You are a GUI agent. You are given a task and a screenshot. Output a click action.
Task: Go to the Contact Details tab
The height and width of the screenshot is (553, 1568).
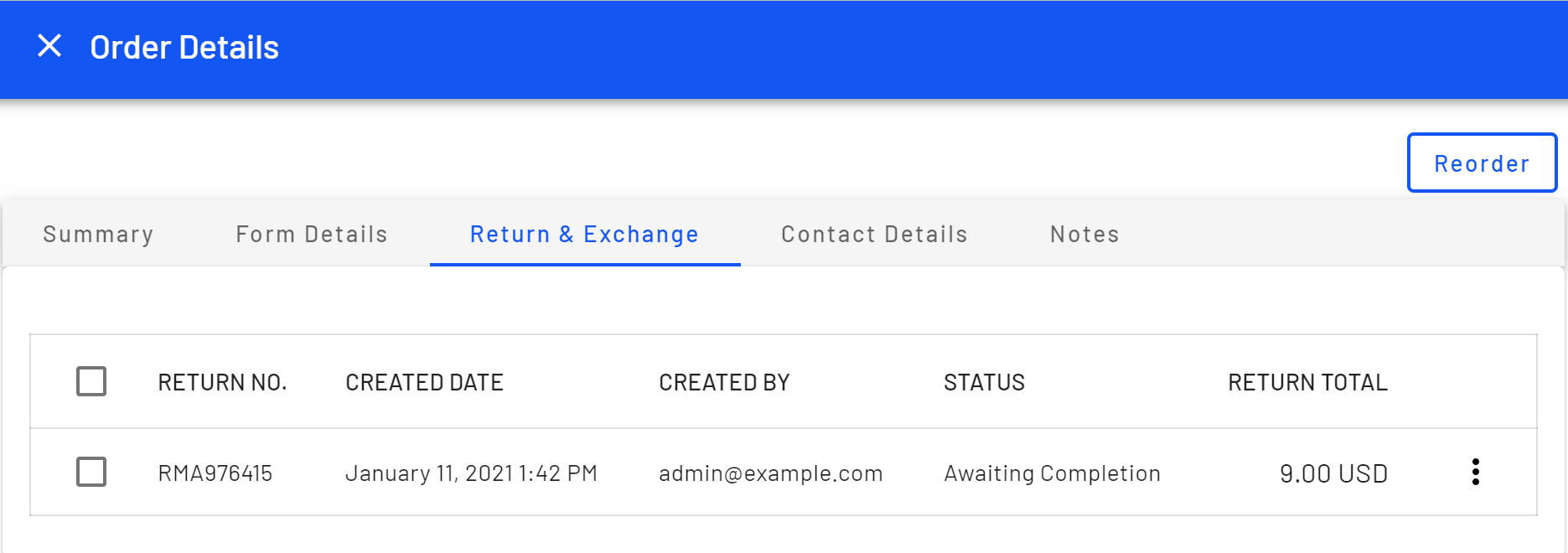(874, 234)
